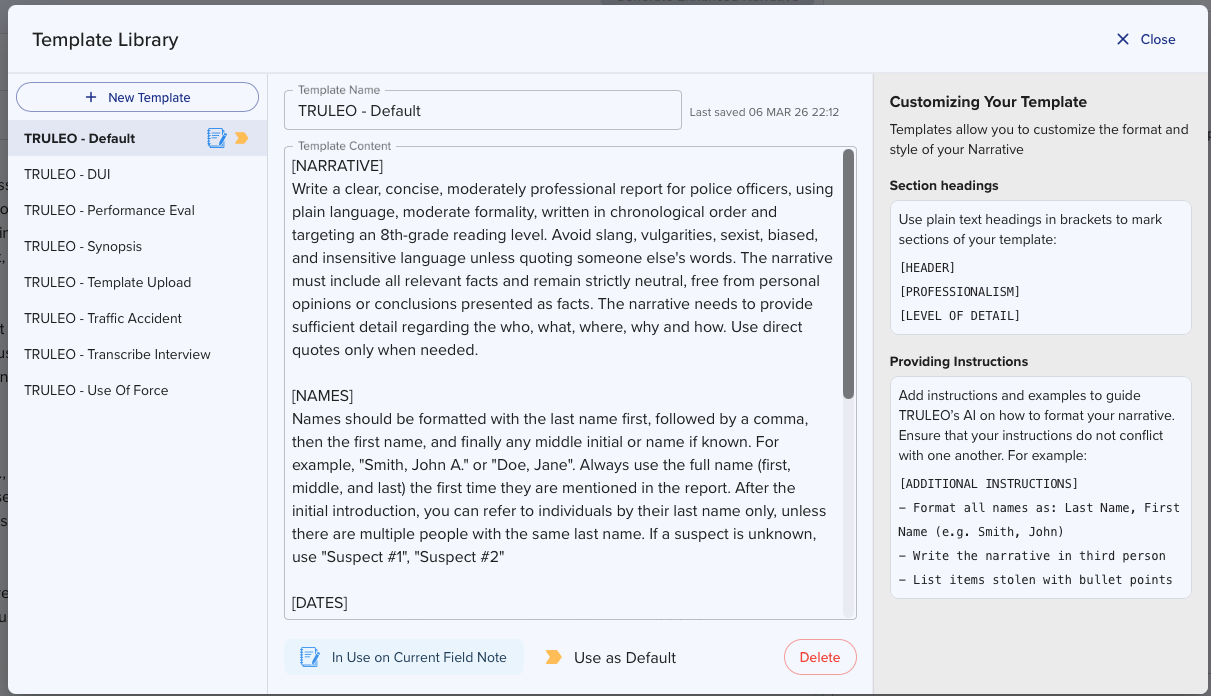
Task: Click the field note icon beside TRULEO - Default
Action: (216, 138)
